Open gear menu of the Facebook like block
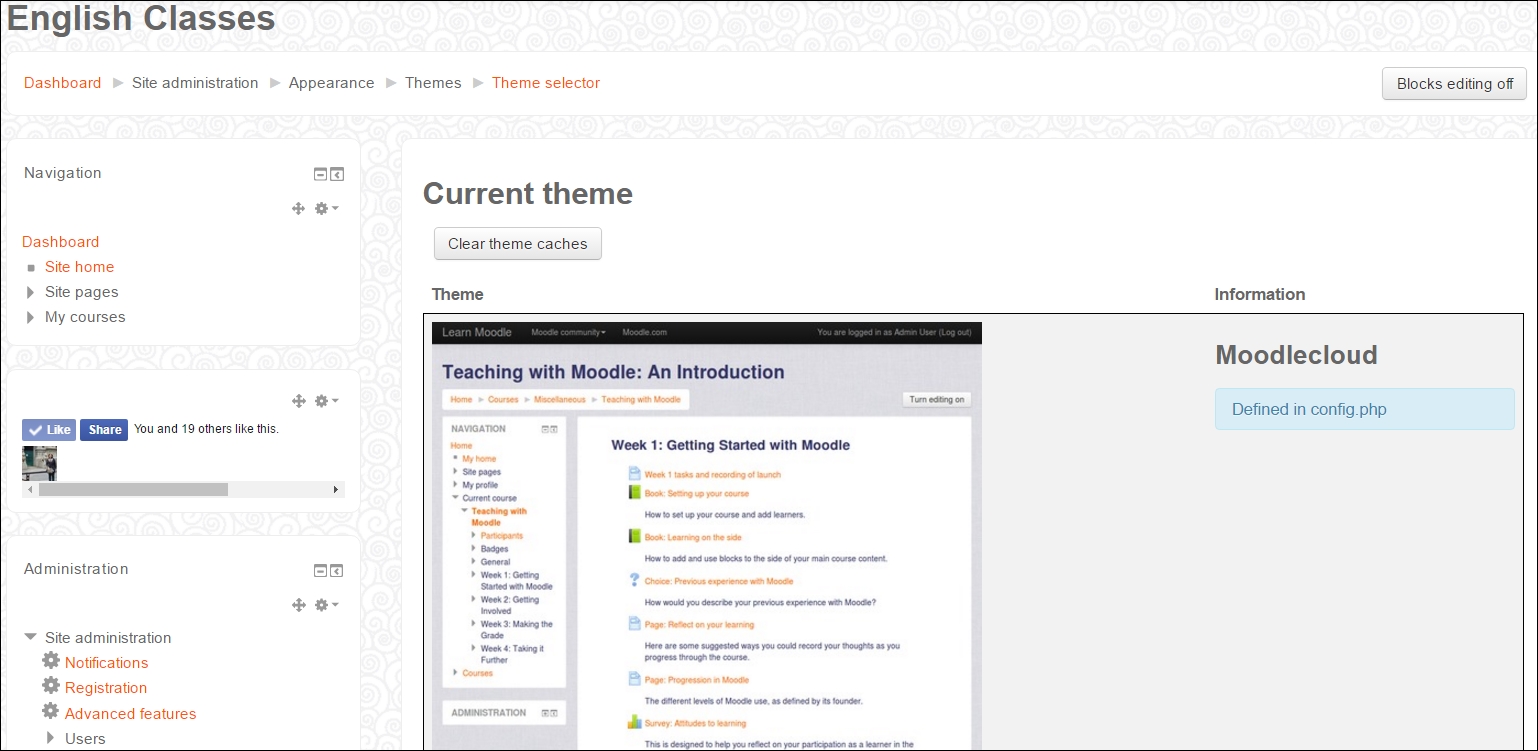Image resolution: width=1538 pixels, height=751 pixels. coord(326,401)
